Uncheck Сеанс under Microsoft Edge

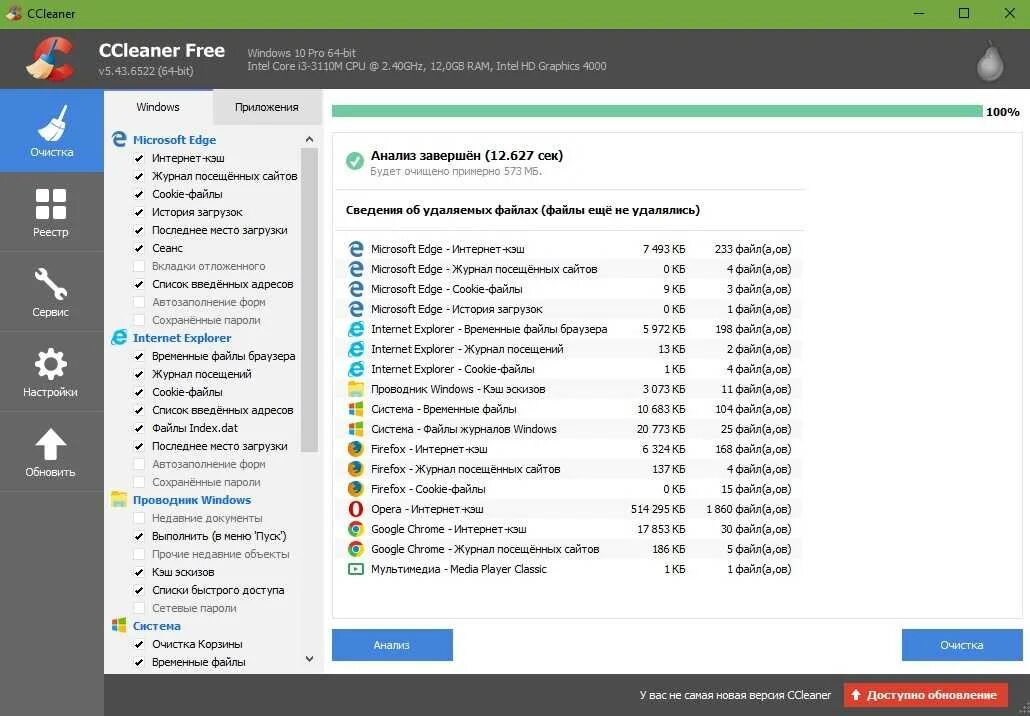point(139,248)
